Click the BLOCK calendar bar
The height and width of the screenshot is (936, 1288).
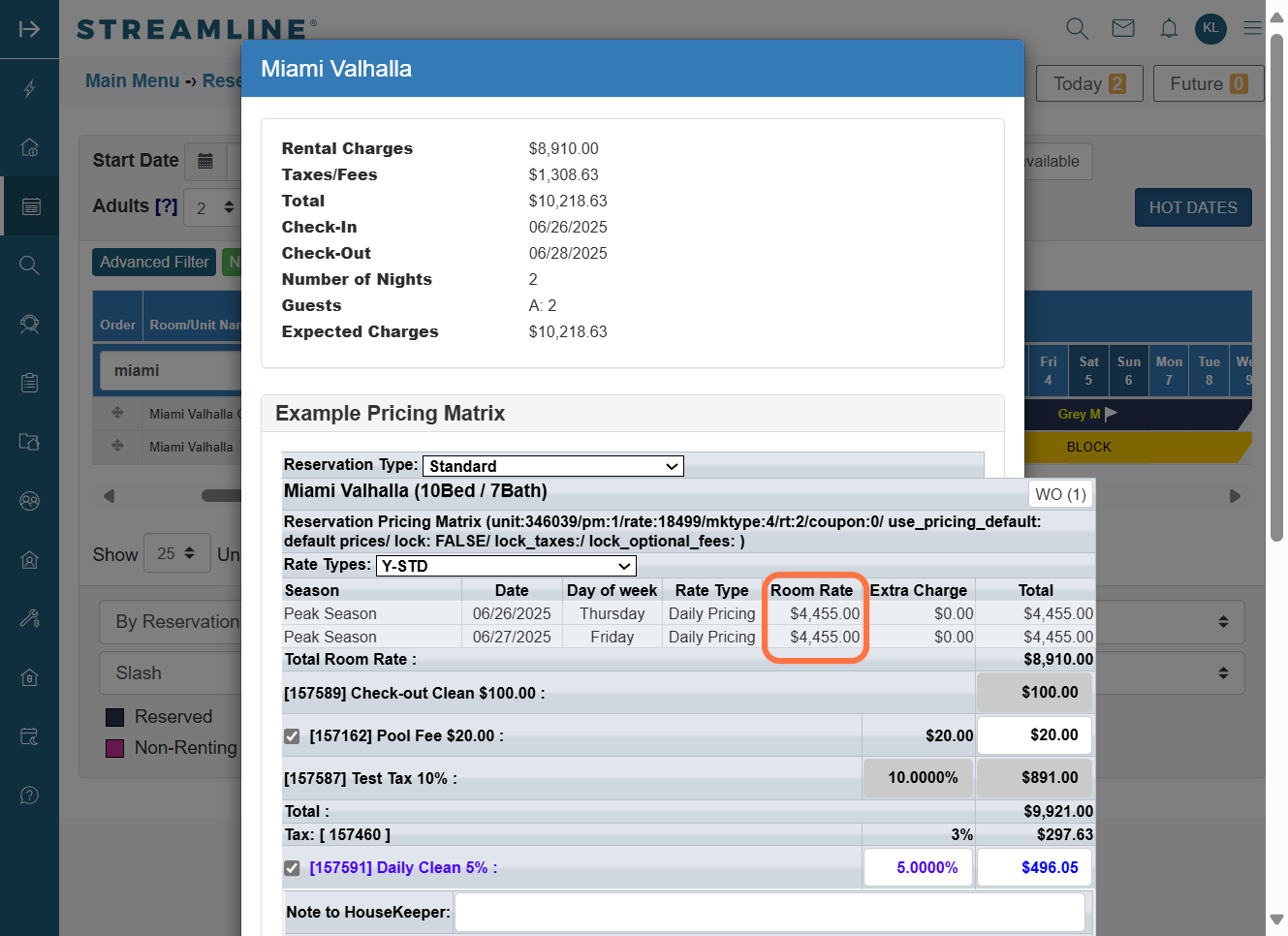[1136, 447]
